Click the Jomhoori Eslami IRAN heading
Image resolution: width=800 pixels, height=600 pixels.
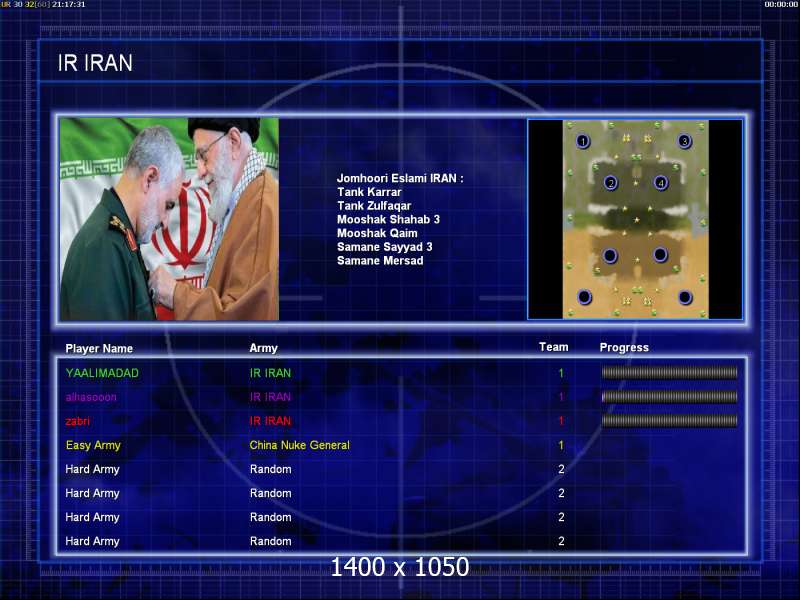400,178
